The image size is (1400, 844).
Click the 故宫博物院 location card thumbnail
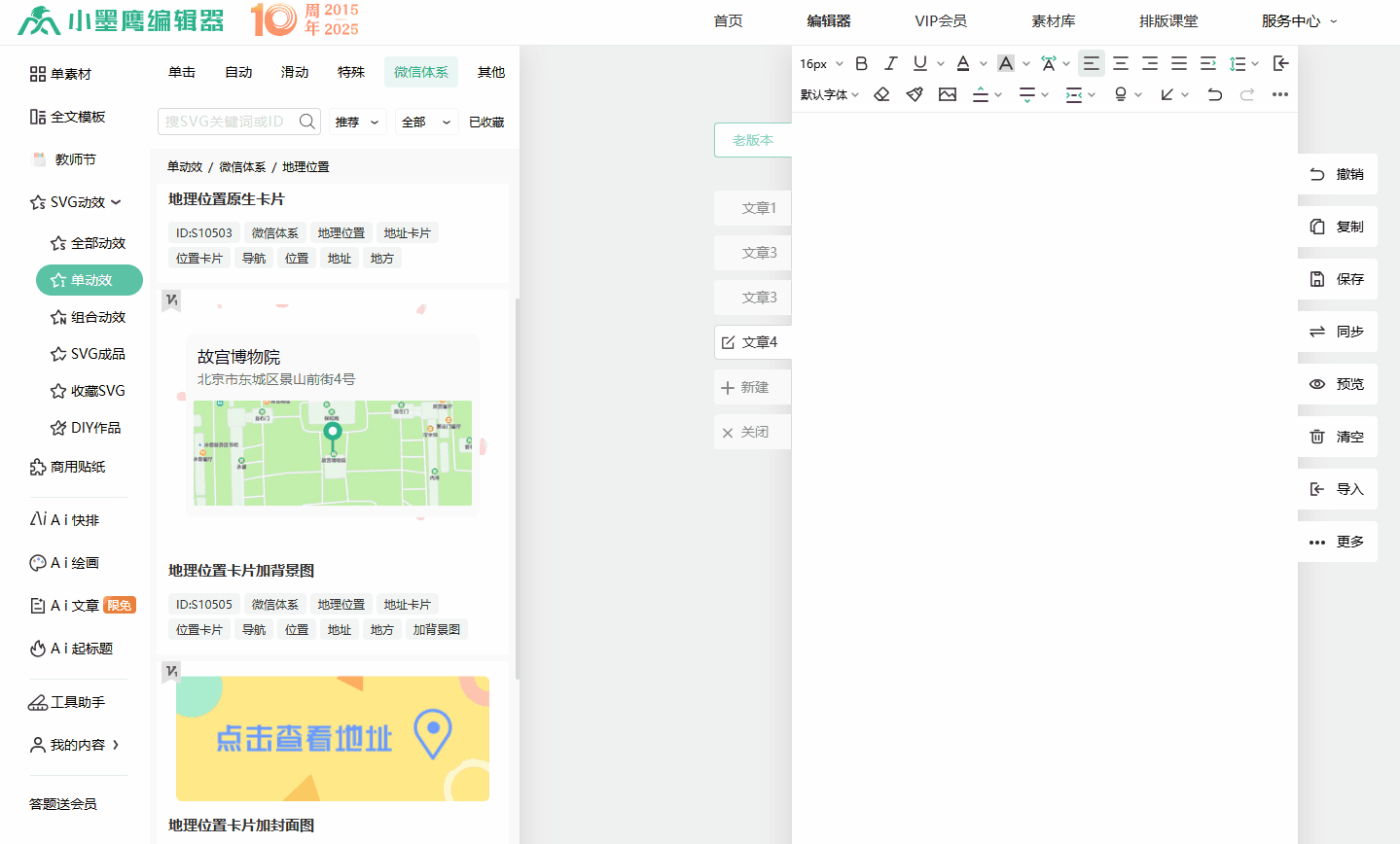tap(332, 423)
